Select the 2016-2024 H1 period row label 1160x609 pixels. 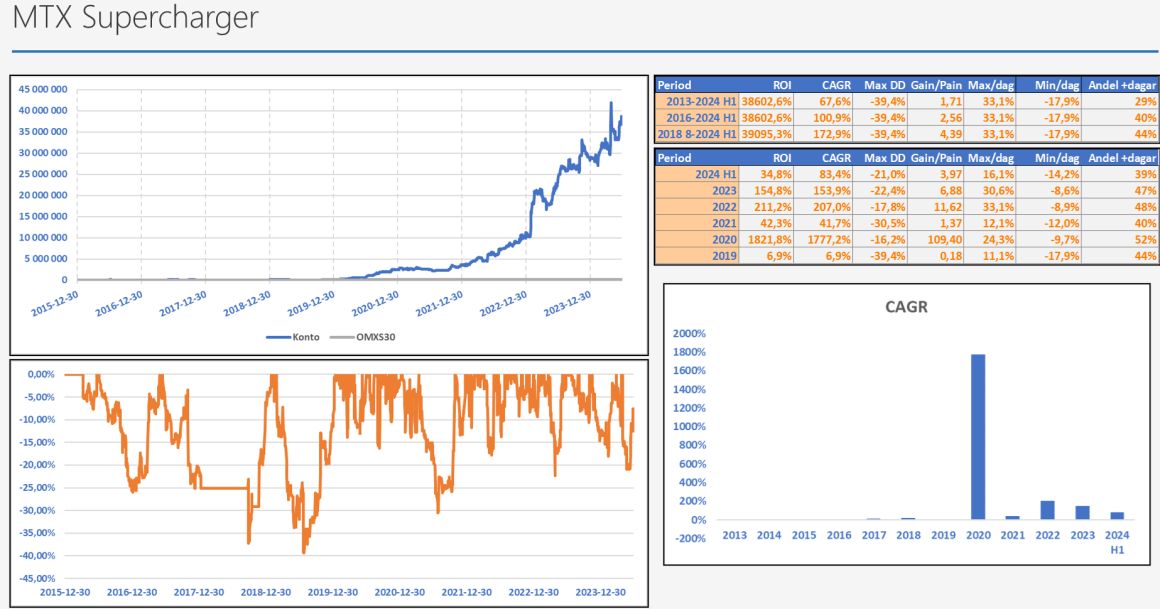pyautogui.click(x=701, y=118)
